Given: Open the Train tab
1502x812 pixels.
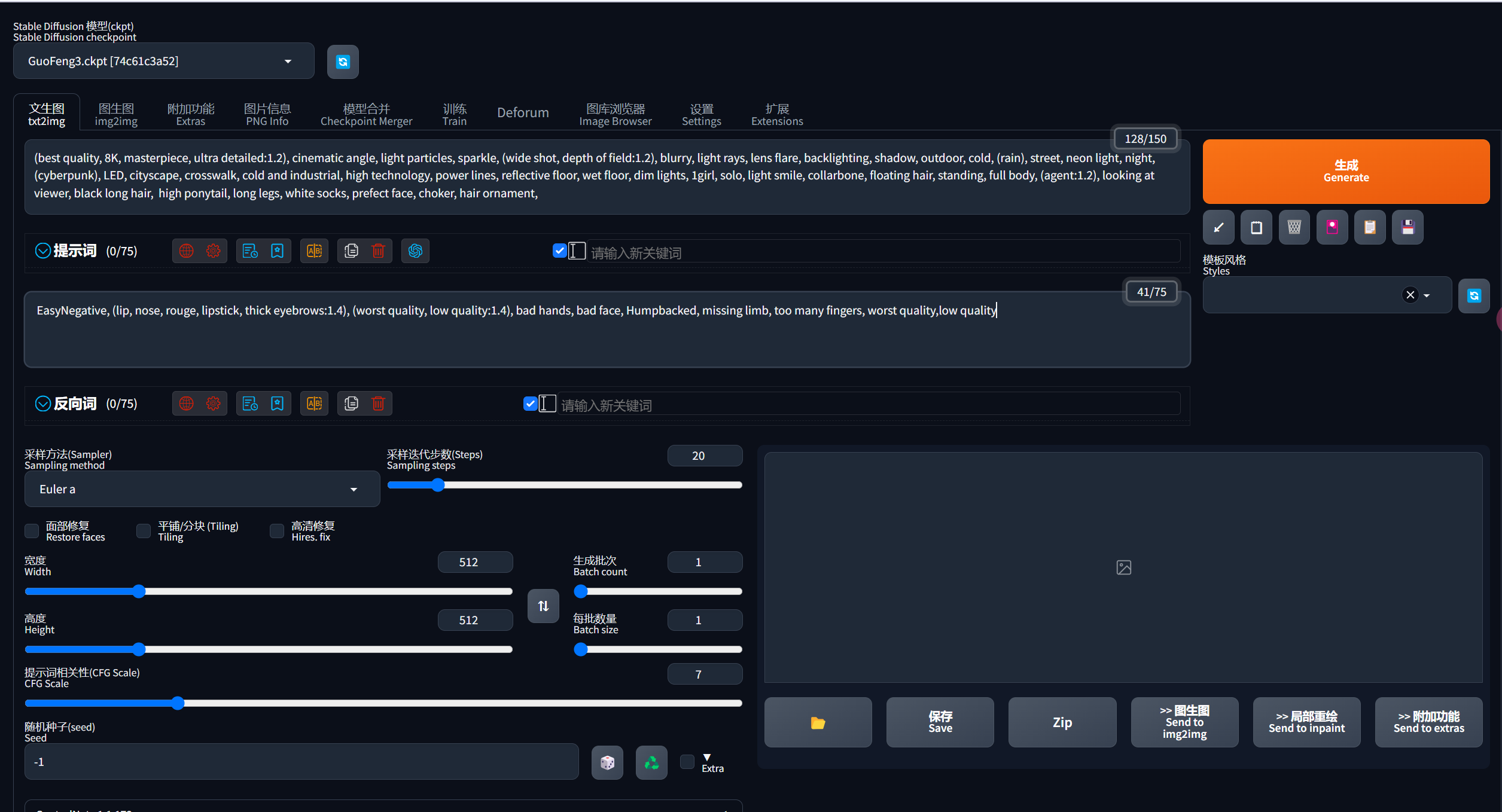Looking at the screenshot, I should [455, 114].
